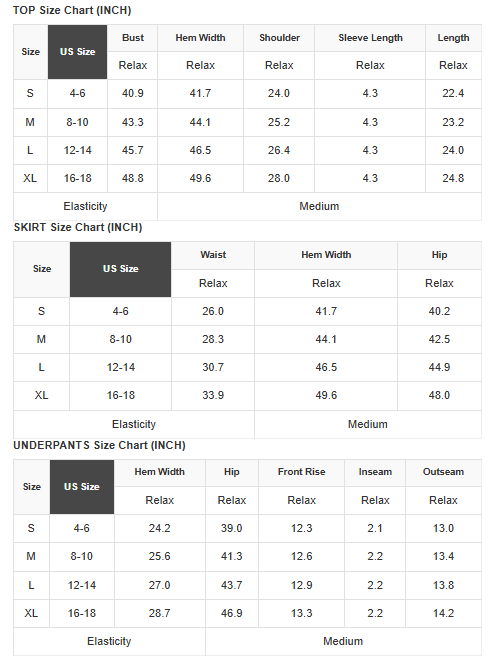Click the US Size header in UNDERPANTS chart
This screenshot has width=498, height=667.
(82, 487)
